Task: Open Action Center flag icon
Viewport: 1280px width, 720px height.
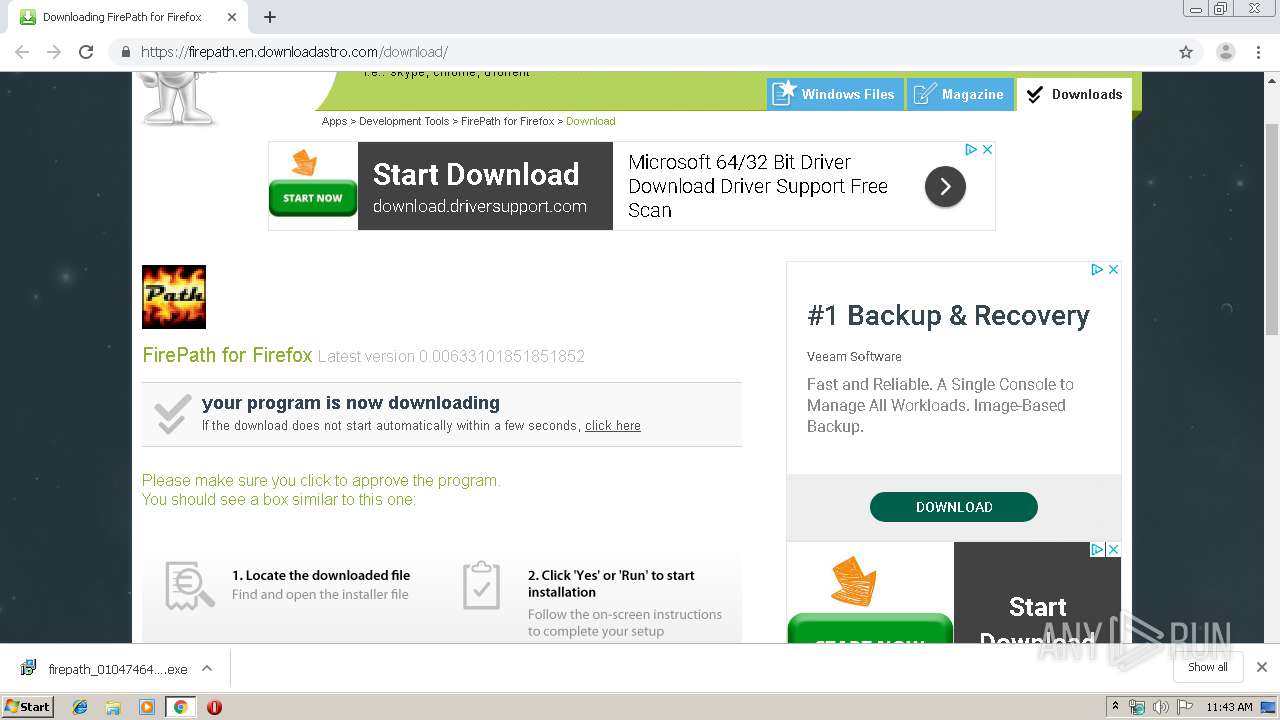Action: (1183, 707)
